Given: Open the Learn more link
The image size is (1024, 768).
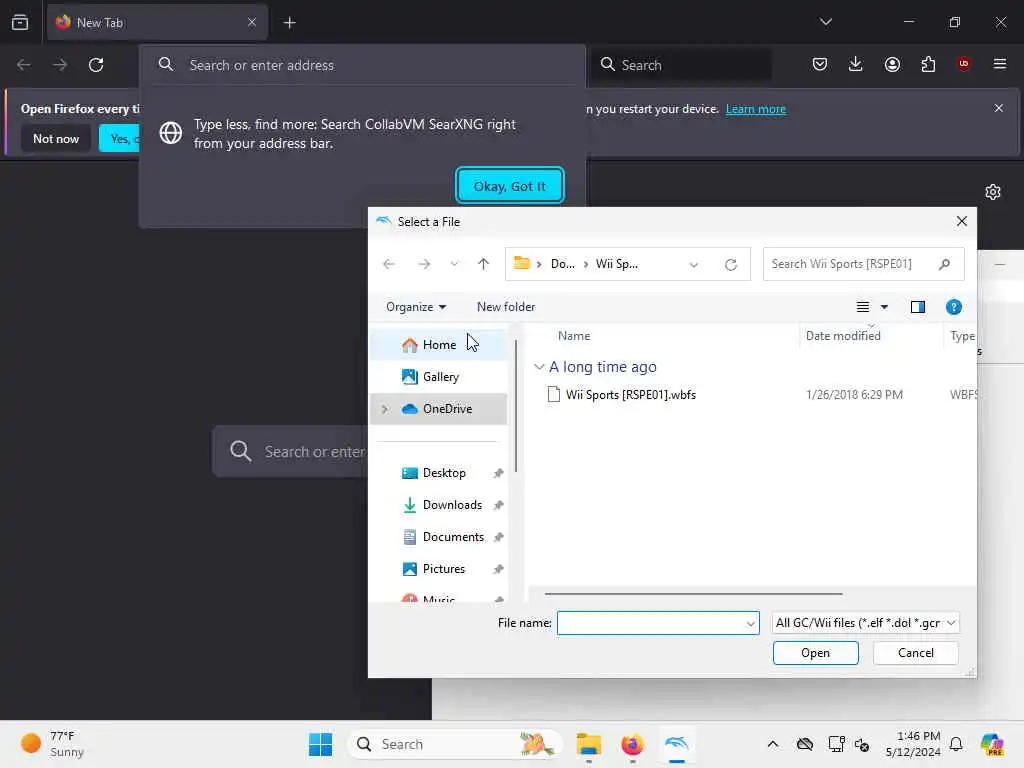Looking at the screenshot, I should click(756, 109).
